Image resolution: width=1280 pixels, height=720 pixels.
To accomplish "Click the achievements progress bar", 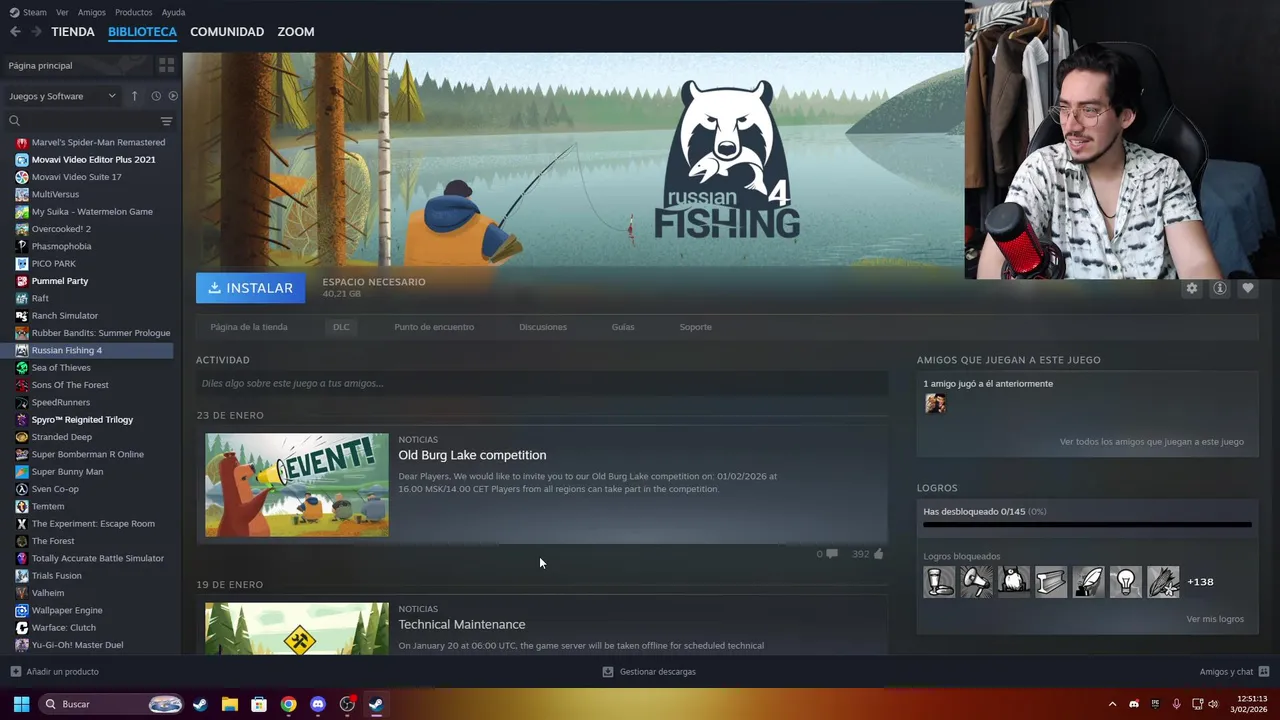I will 1087,524.
